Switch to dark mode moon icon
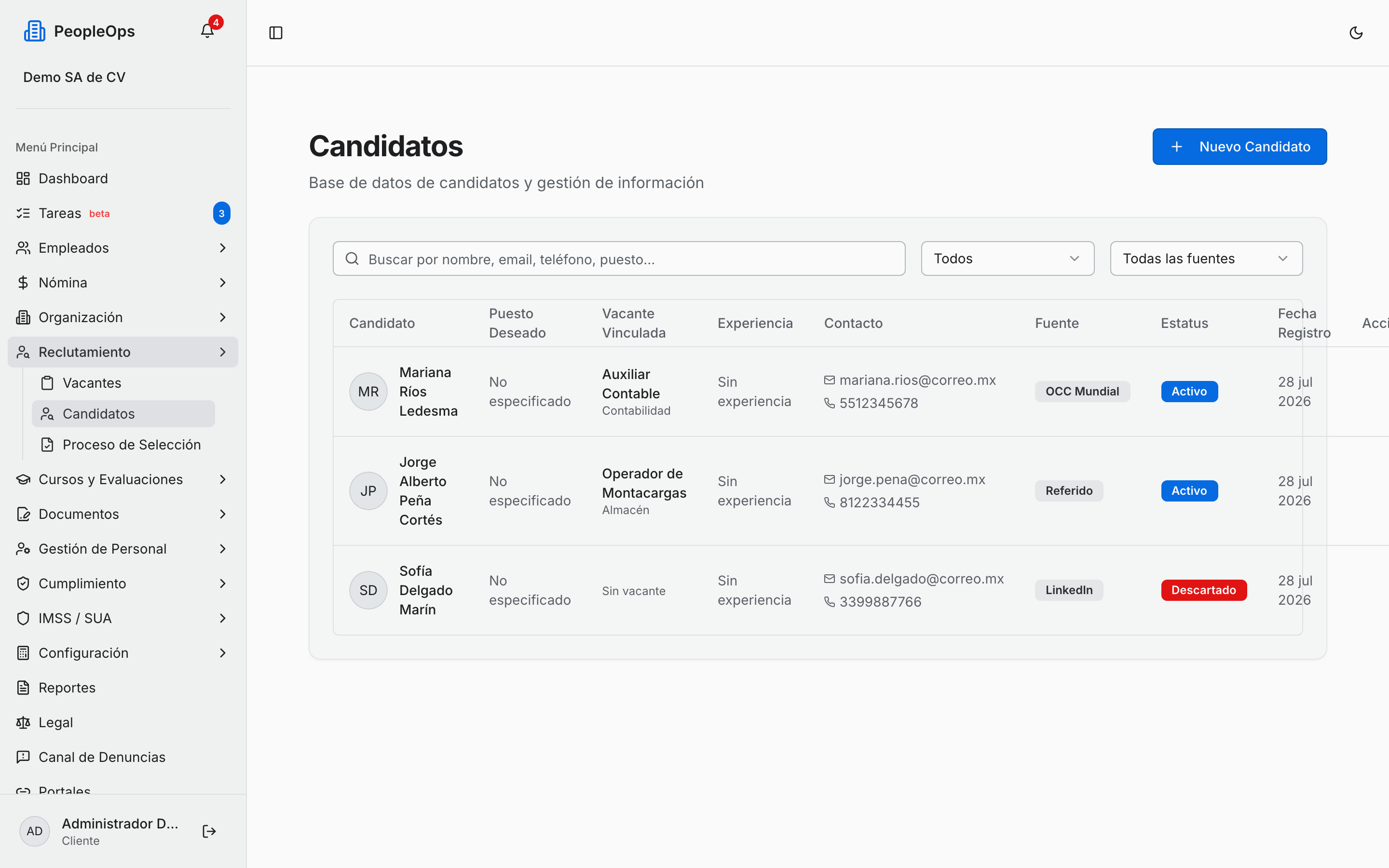Screen dimensions: 1389x868 pyautogui.click(x=1356, y=33)
